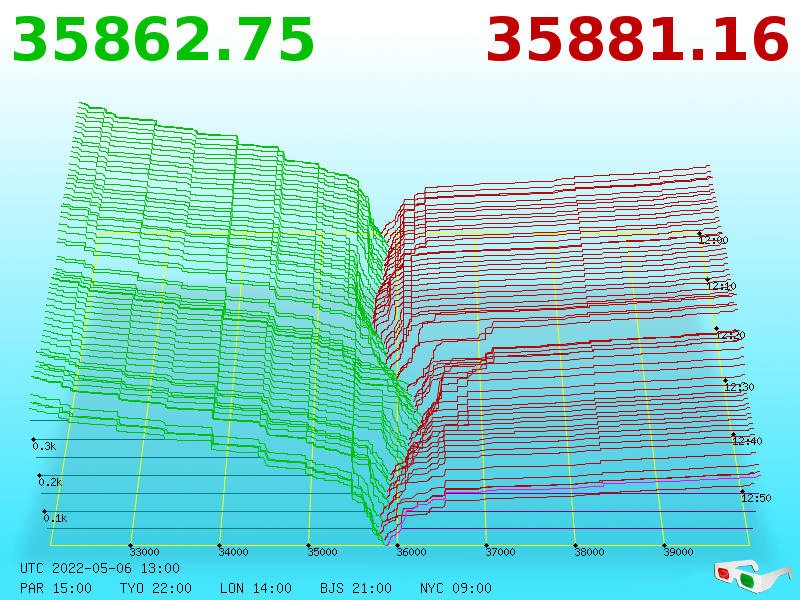Screen dimensions: 800x600
Task: Click the 33000 price axis label
Action: pyautogui.click(x=144, y=552)
